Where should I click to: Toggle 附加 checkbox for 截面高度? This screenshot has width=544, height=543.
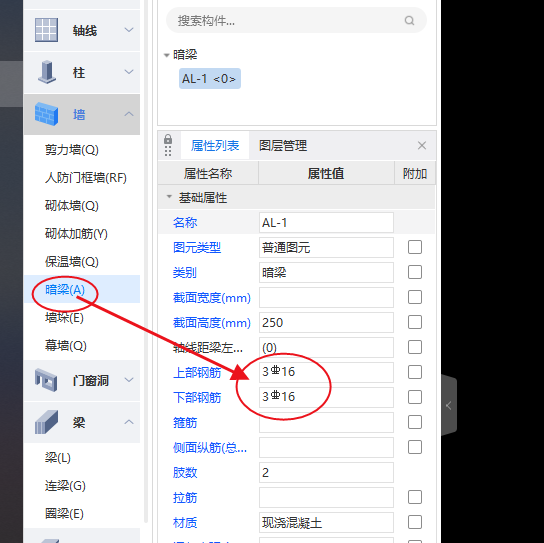[415, 322]
